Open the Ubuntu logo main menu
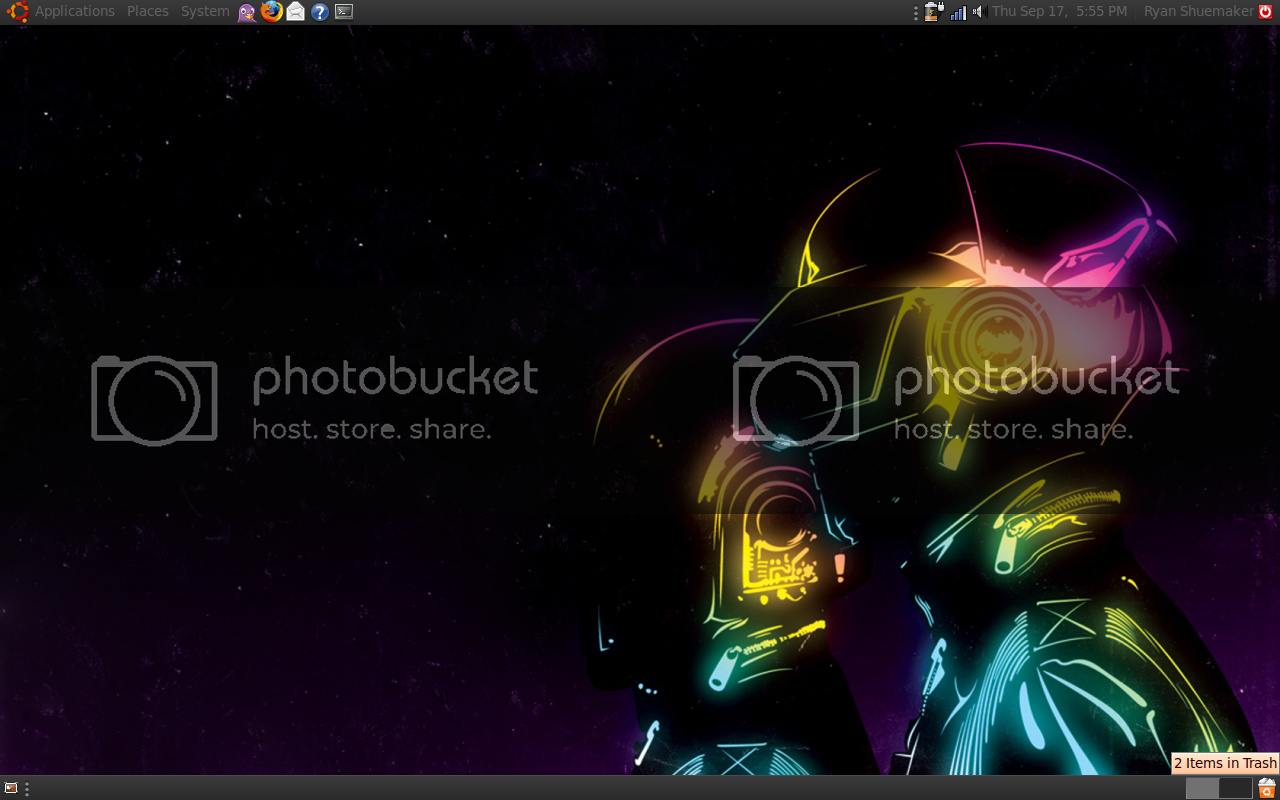The image size is (1280, 800). pyautogui.click(x=17, y=12)
